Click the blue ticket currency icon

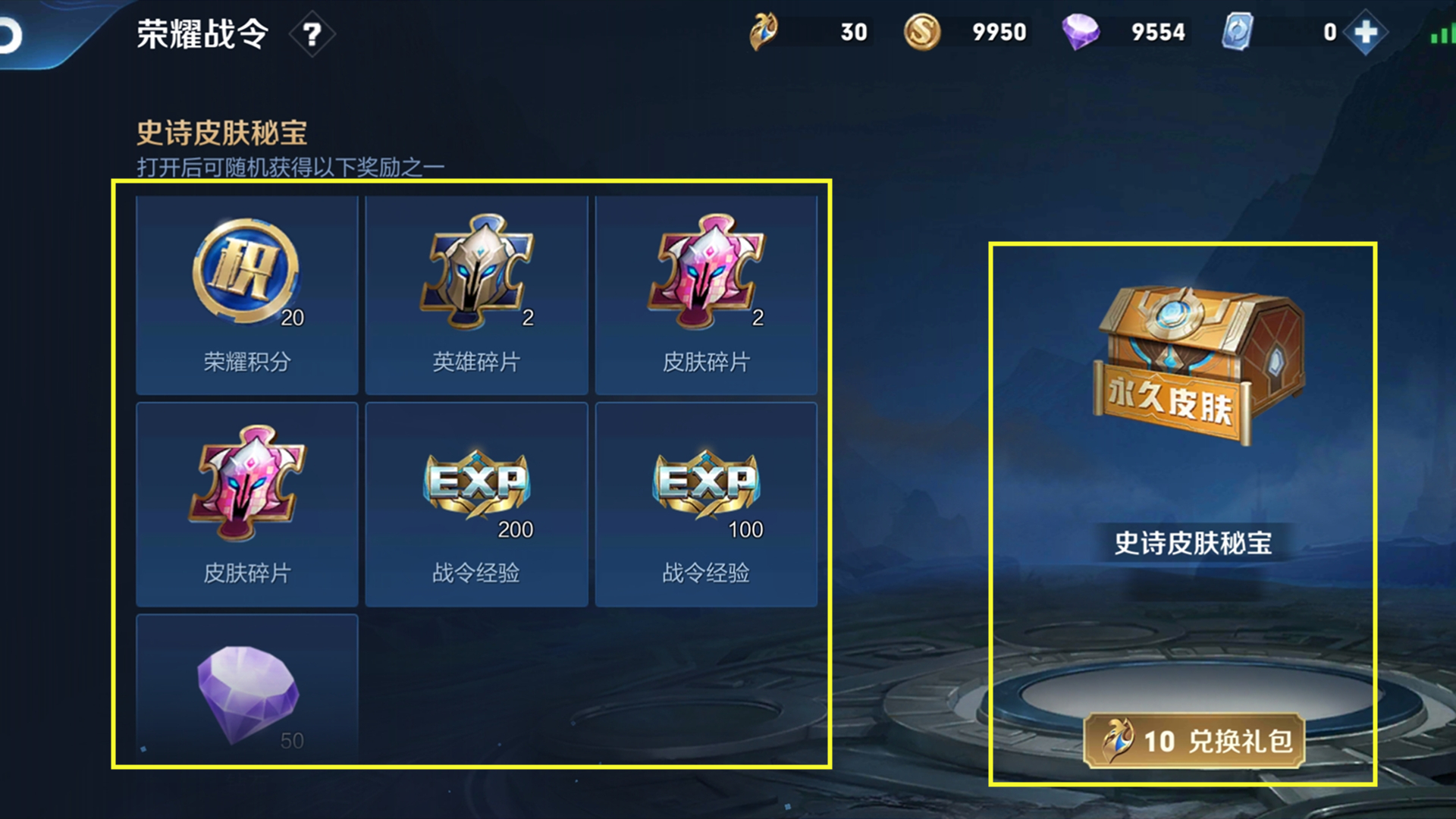[x=1238, y=33]
